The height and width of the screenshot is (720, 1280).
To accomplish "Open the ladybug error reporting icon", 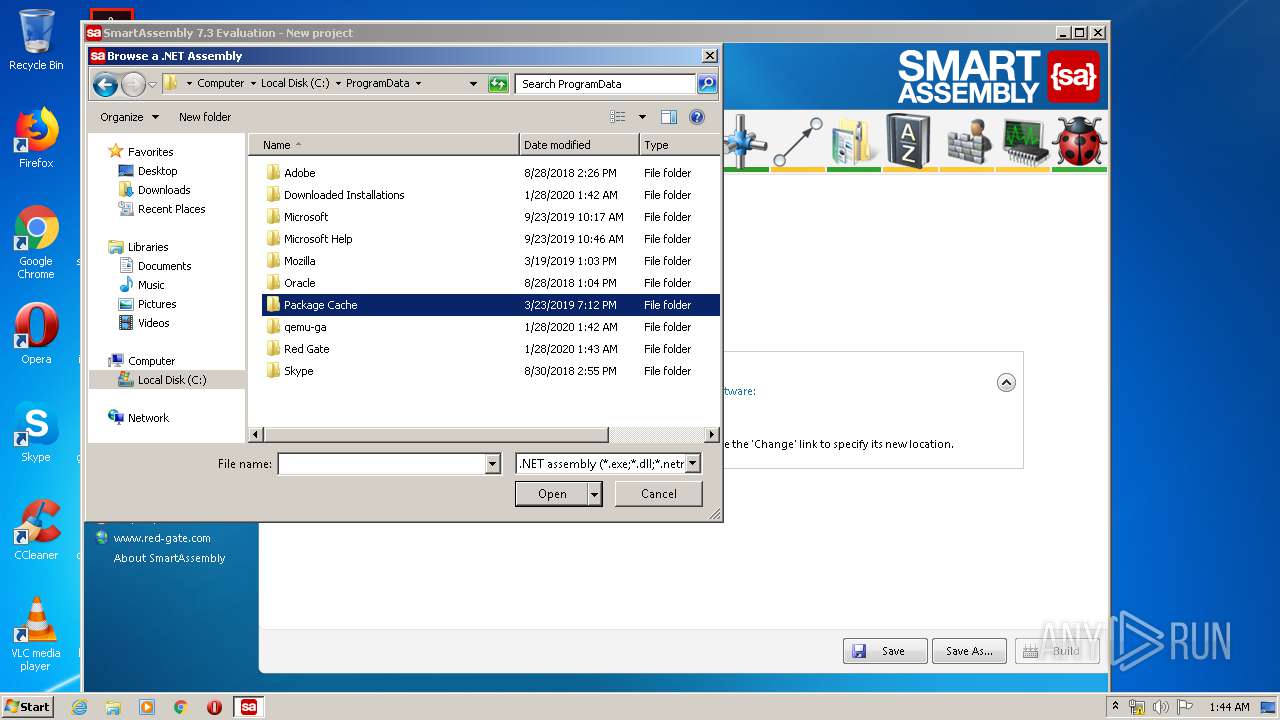I will [1080, 140].
